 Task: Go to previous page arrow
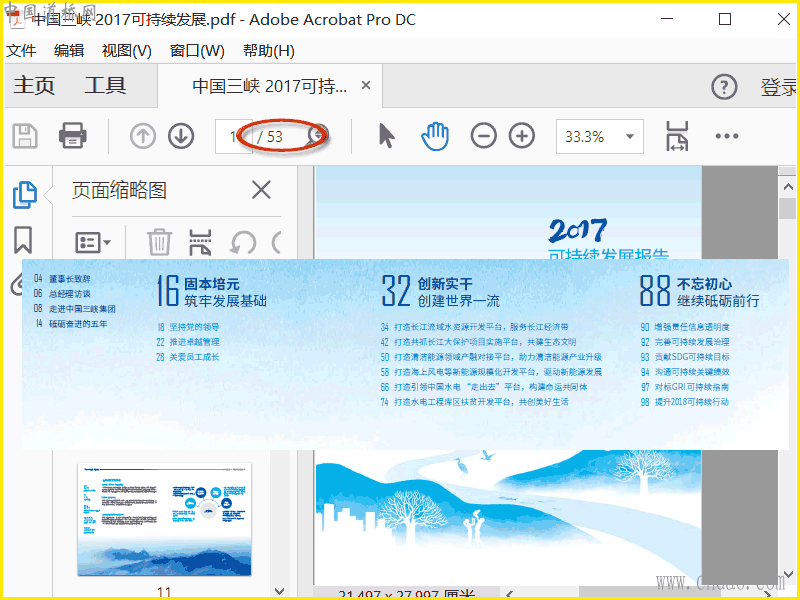142,136
